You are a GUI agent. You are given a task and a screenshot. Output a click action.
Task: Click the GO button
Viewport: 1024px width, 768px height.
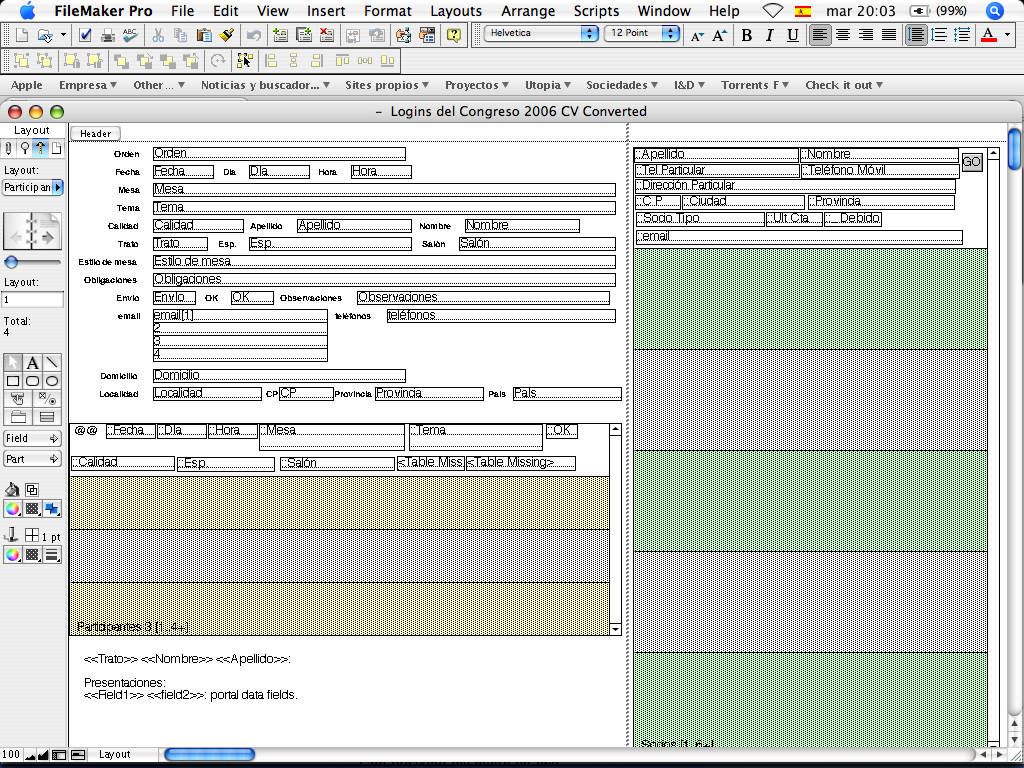pyautogui.click(x=972, y=162)
